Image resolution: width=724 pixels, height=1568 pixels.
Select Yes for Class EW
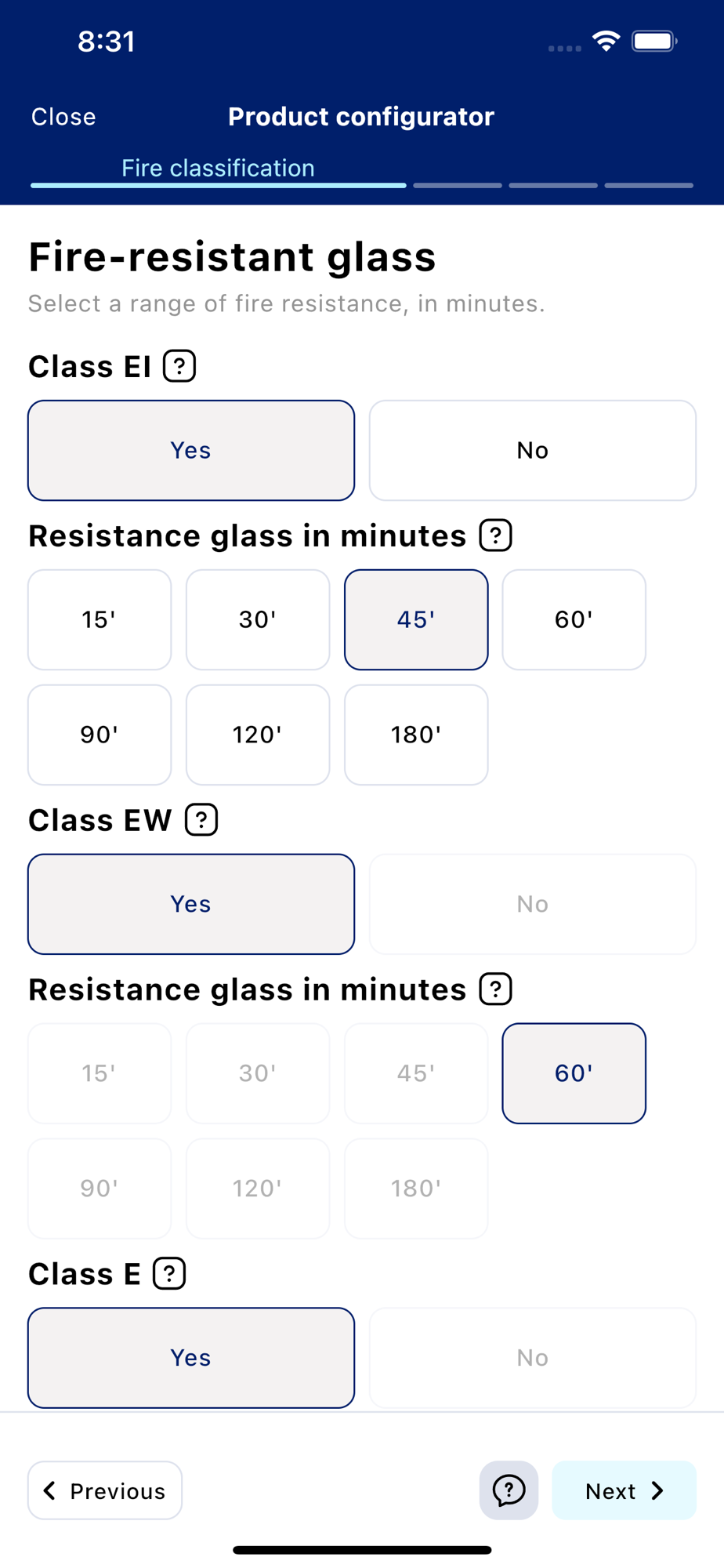pos(191,904)
